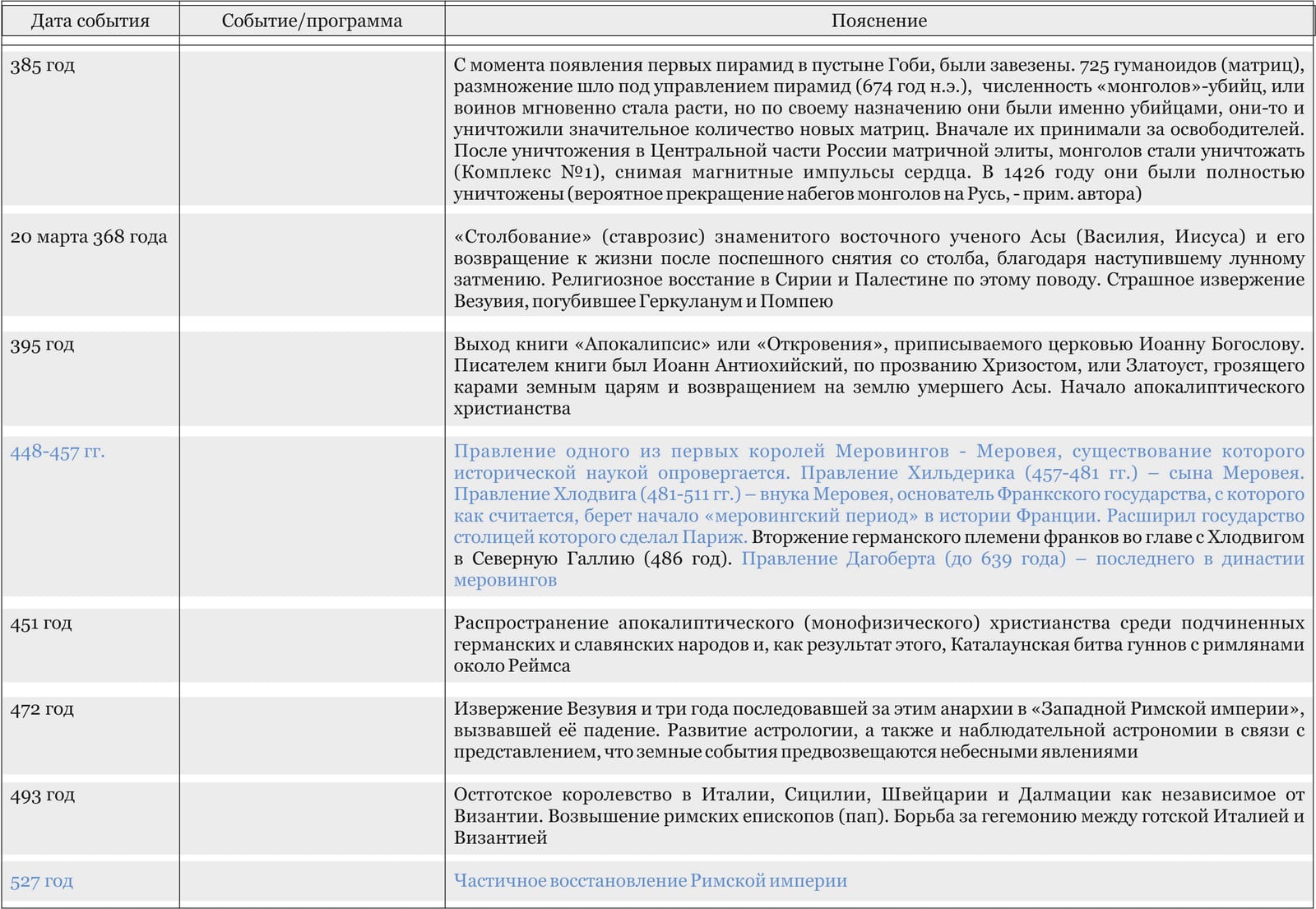The height and width of the screenshot is (909, 1316).
Task: Click the text about Каталаунская битва
Action: pos(878,645)
